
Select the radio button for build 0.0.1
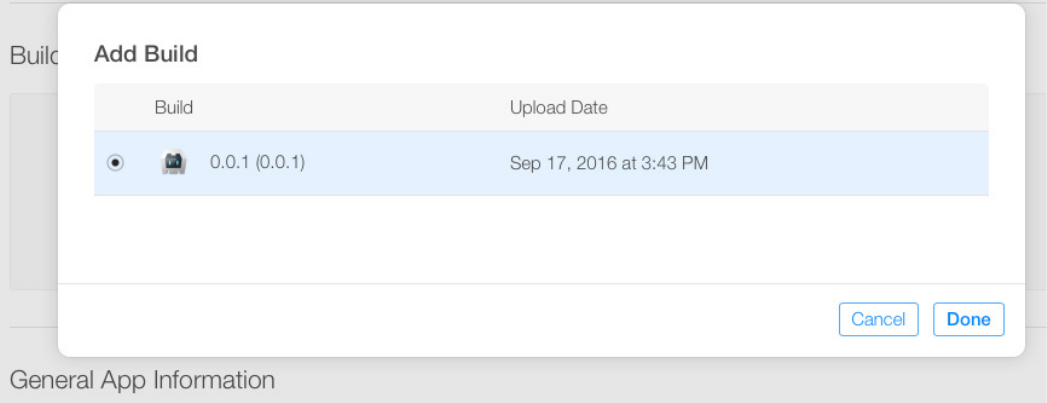[116, 163]
